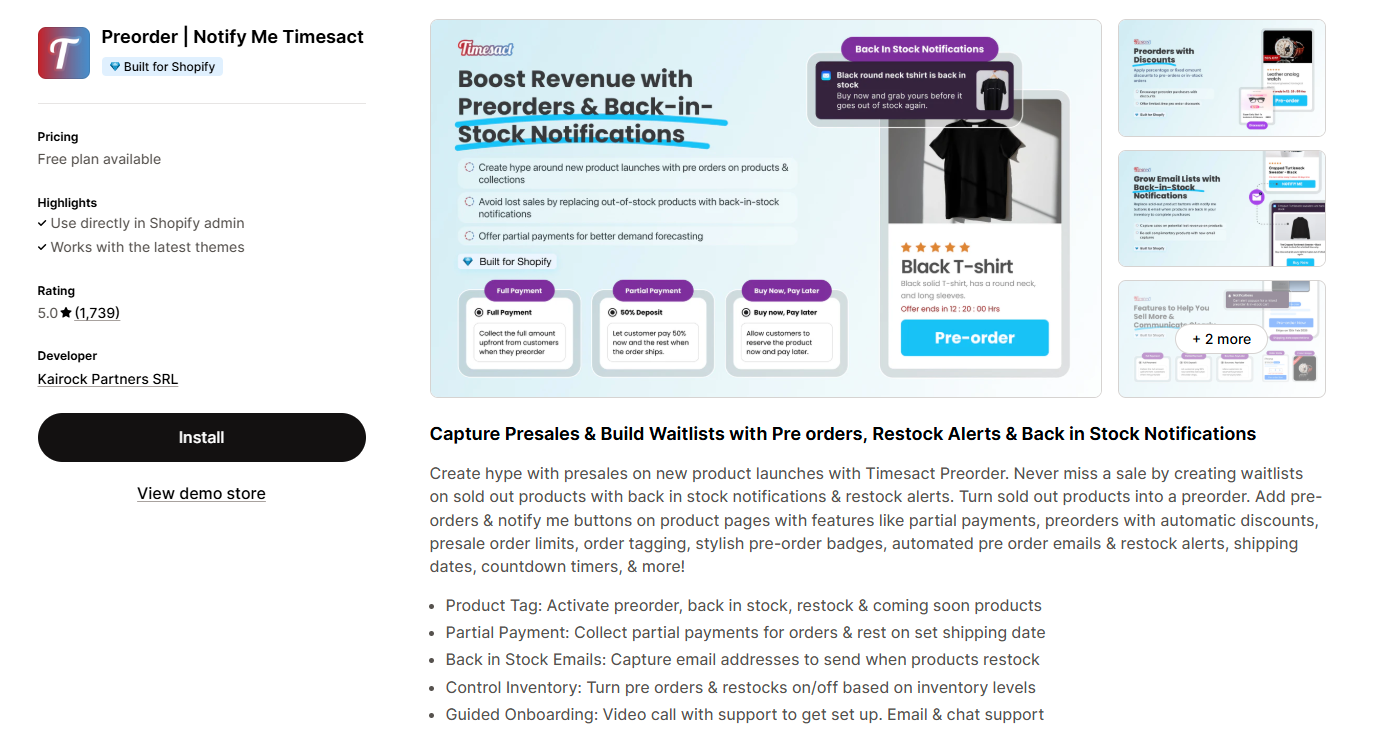Click the checkmark beside 'Use directly in Shopify admin'
The image size is (1397, 744).
[x=42, y=223]
